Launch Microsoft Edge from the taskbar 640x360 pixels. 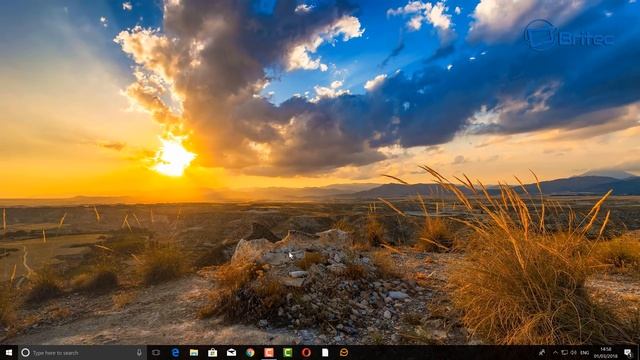click(x=175, y=353)
